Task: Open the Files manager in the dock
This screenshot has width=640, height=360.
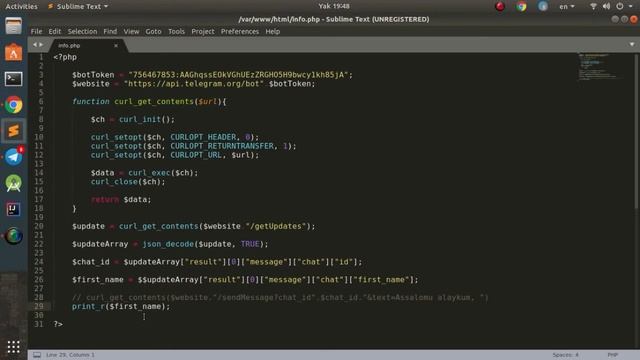Action: 13,26
